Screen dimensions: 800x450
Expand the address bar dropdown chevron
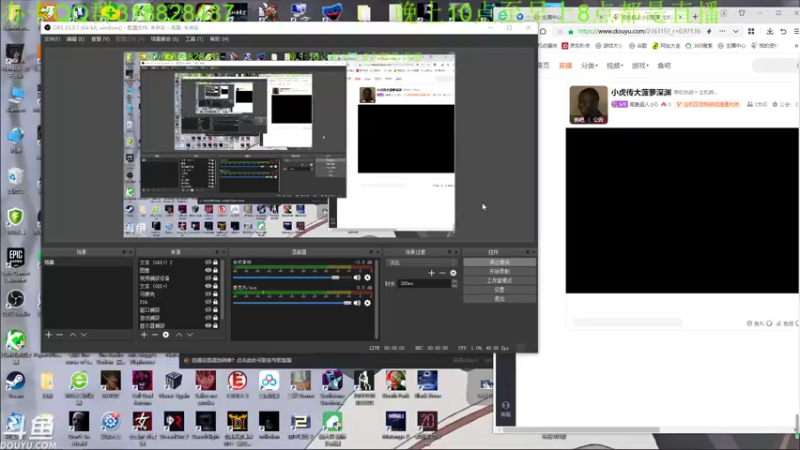735,31
